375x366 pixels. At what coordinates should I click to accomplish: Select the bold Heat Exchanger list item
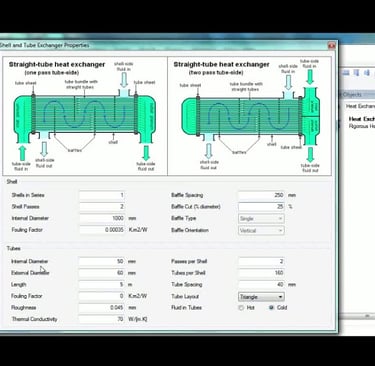pyautogui.click(x=362, y=119)
